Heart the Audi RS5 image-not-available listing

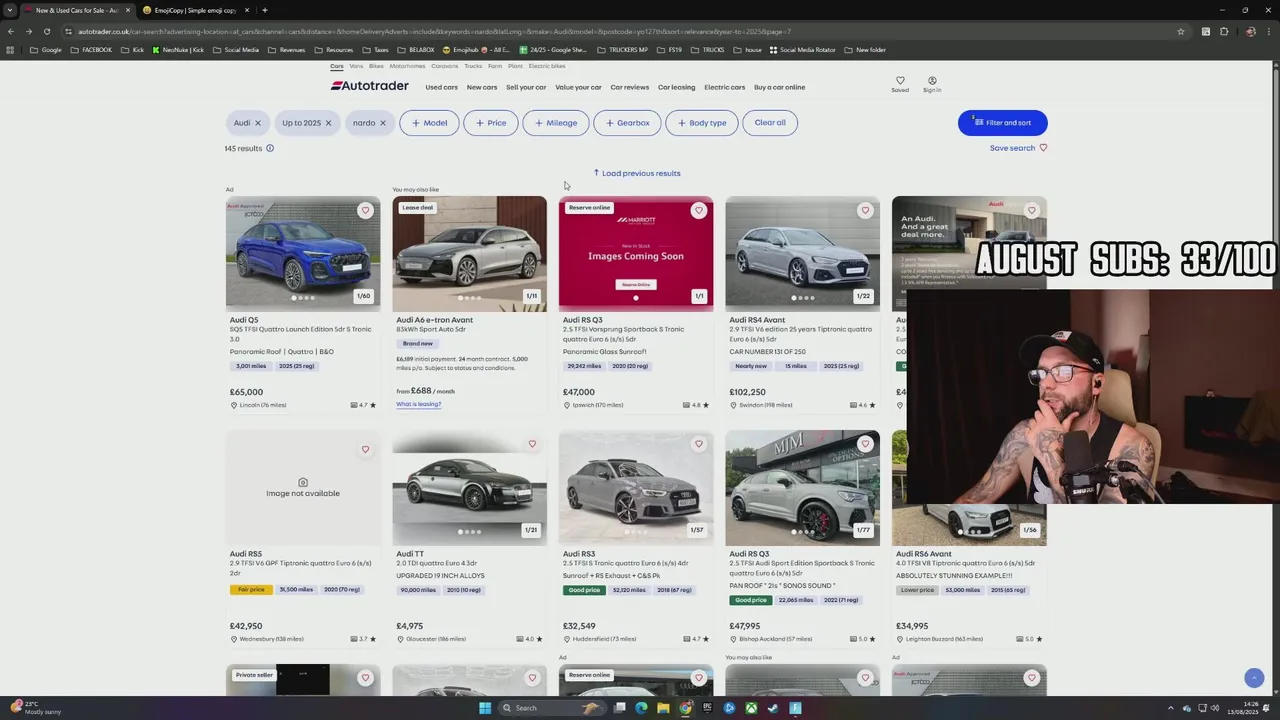click(x=365, y=449)
